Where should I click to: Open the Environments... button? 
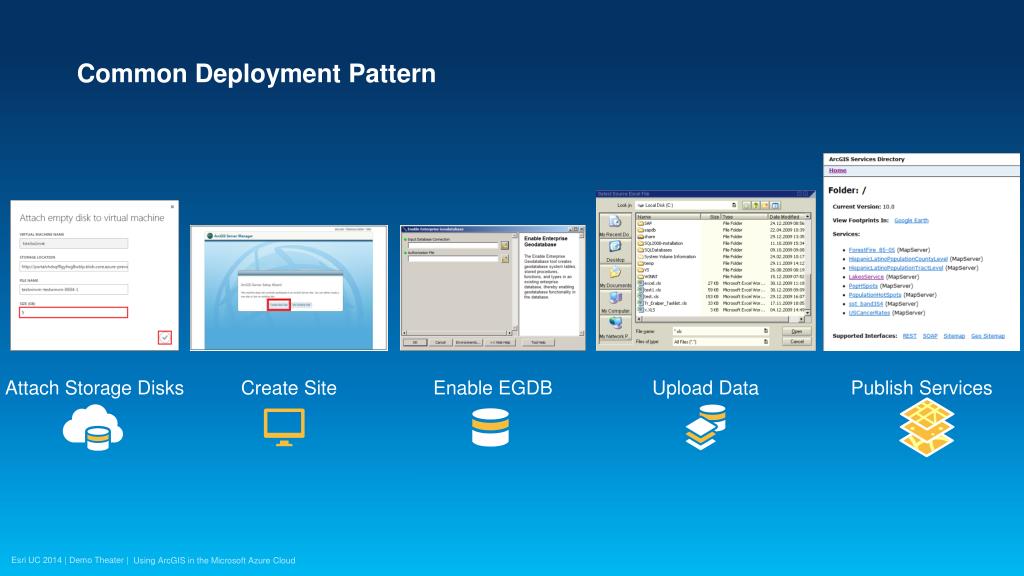click(x=468, y=342)
